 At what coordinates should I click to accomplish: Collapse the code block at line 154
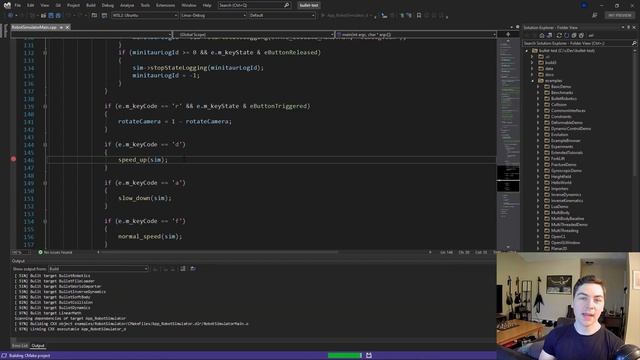tap(45, 221)
